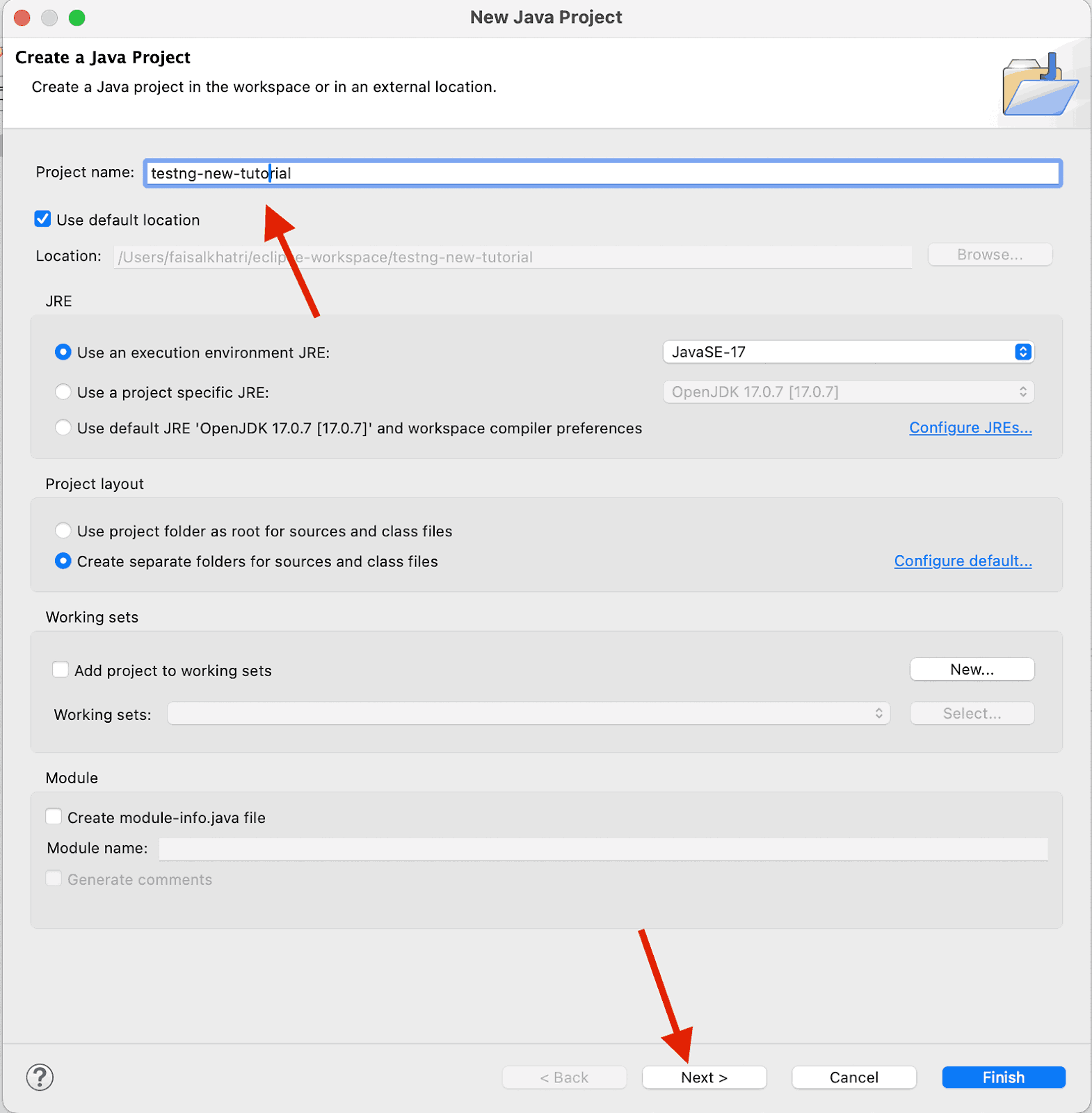
Task: Open the JavaSE-17 execution environment dropdown
Action: coord(849,352)
